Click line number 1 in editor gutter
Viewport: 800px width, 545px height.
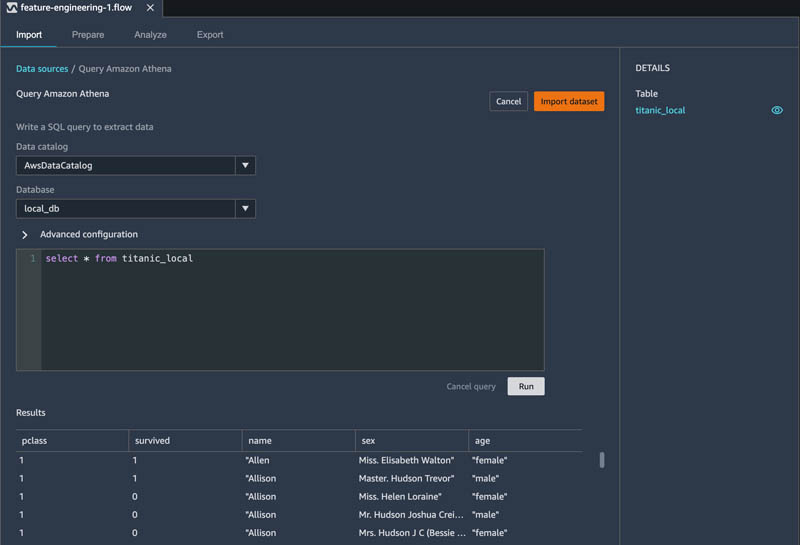(33, 258)
